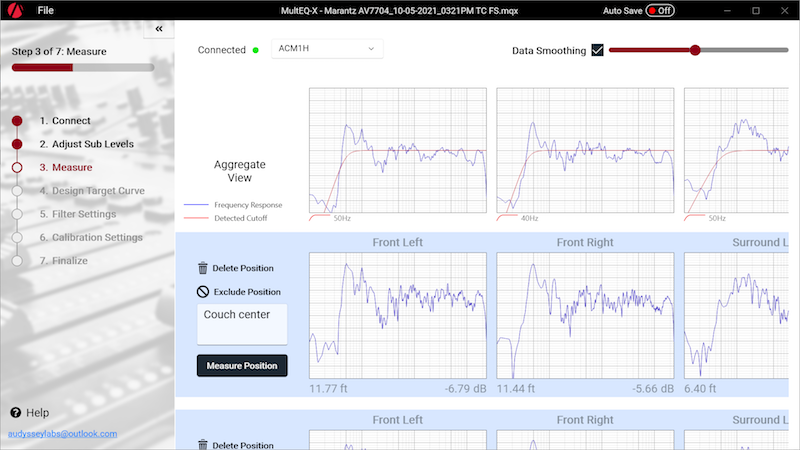Open the File menu
The width and height of the screenshot is (800, 450).
click(x=45, y=10)
